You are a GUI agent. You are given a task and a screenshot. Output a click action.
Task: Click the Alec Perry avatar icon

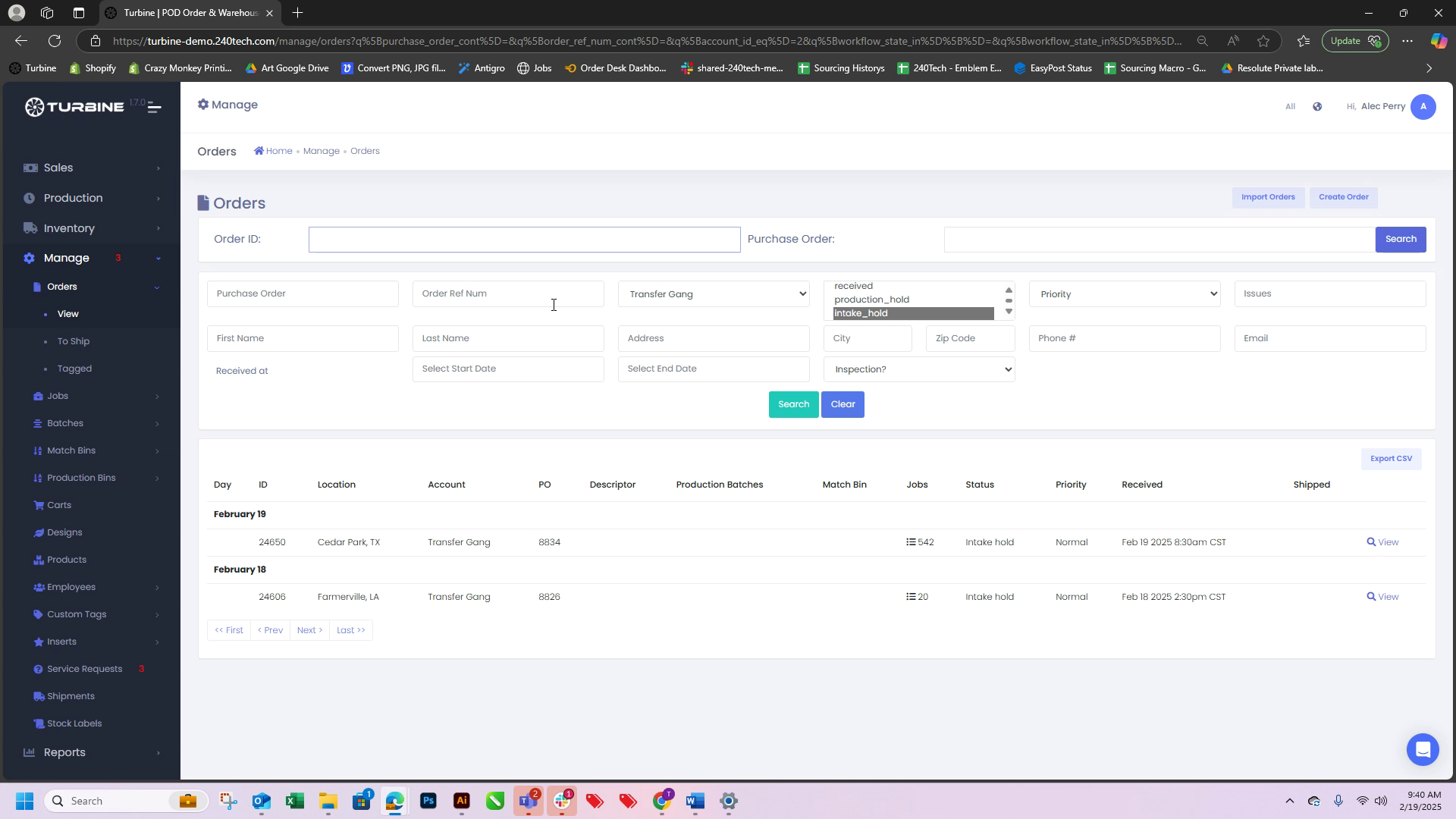pos(1423,107)
